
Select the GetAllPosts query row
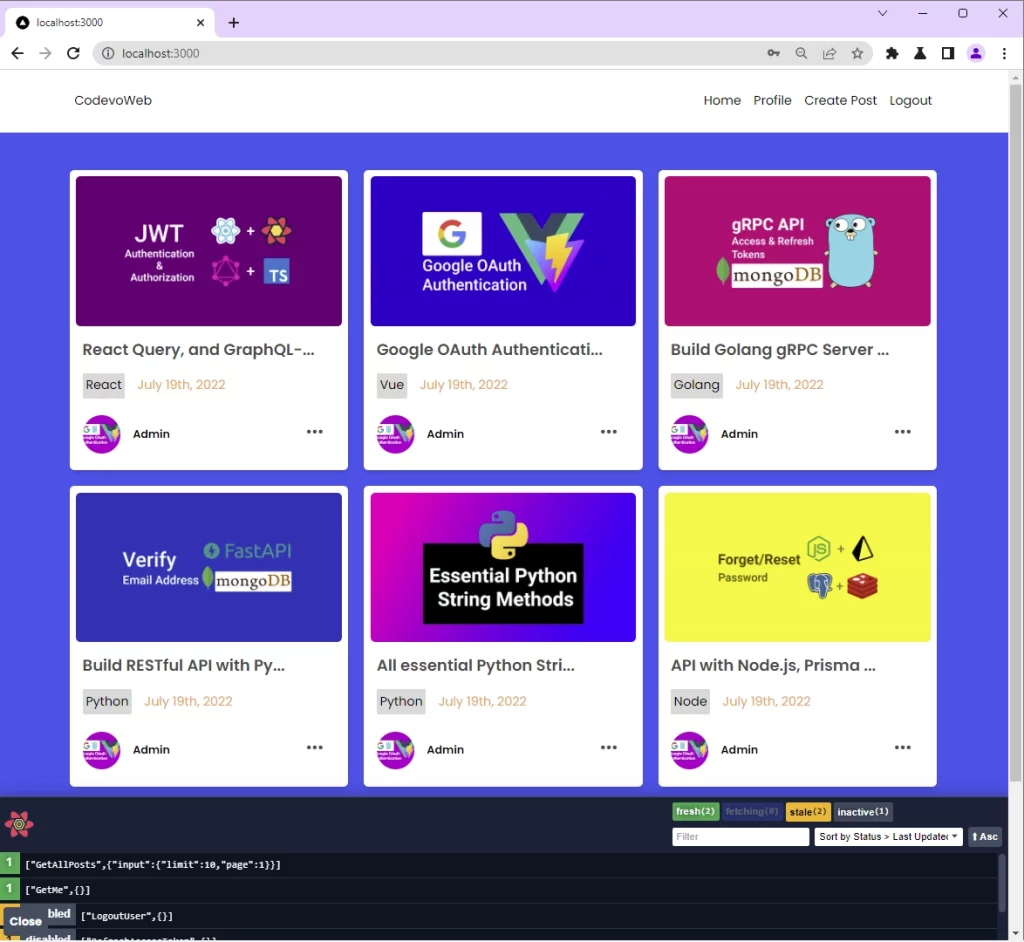coord(499,864)
